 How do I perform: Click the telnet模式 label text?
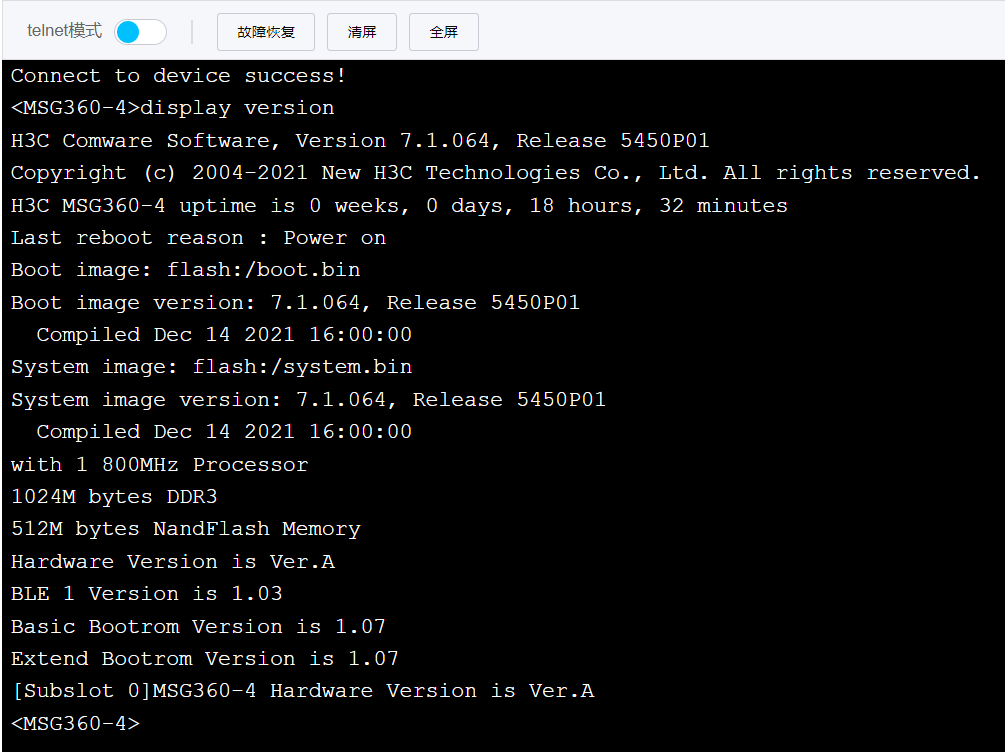(x=64, y=31)
